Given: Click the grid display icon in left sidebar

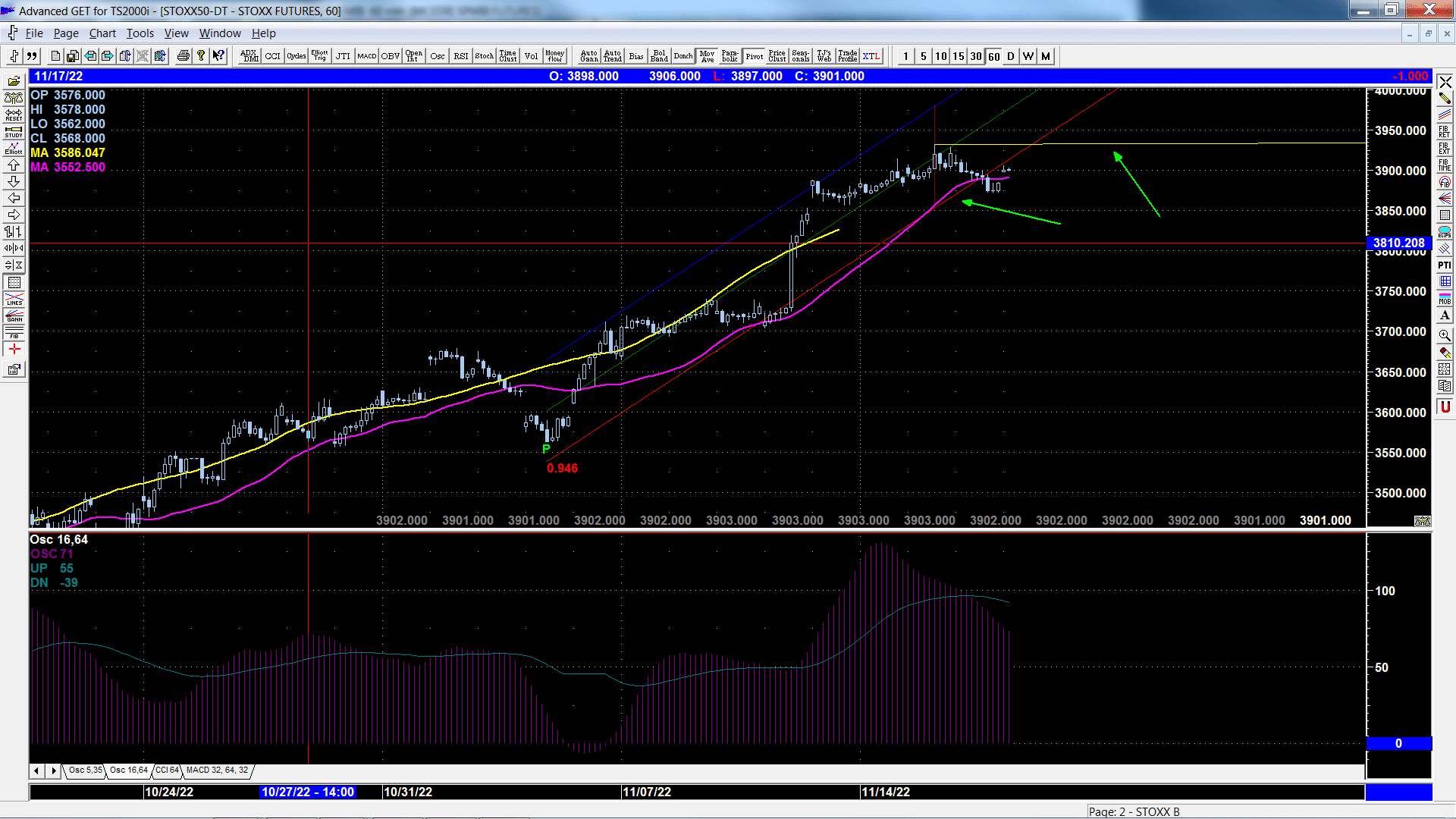Looking at the screenshot, I should pos(14,282).
